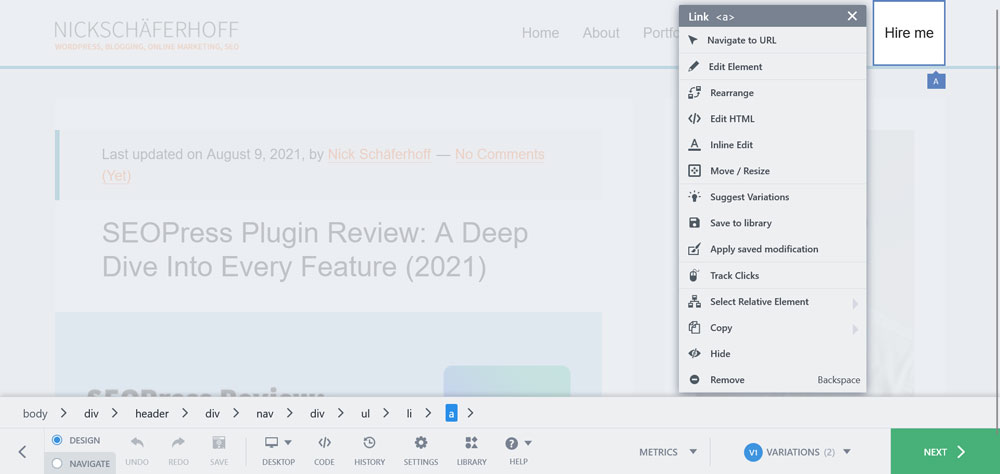This screenshot has height=474, width=1000.
Task: Expand the Select Relative Element submenu arrow
Action: click(855, 304)
